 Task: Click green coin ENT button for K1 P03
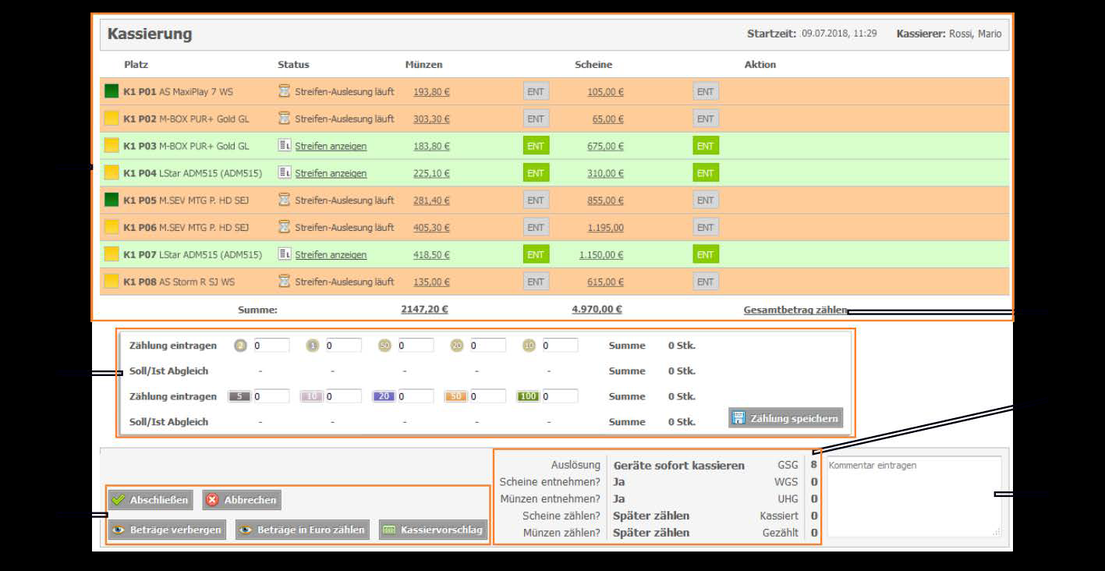point(536,146)
